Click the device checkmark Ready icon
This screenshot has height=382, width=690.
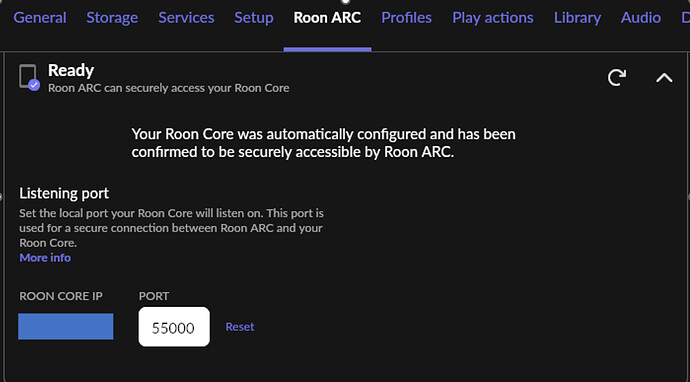click(29, 78)
